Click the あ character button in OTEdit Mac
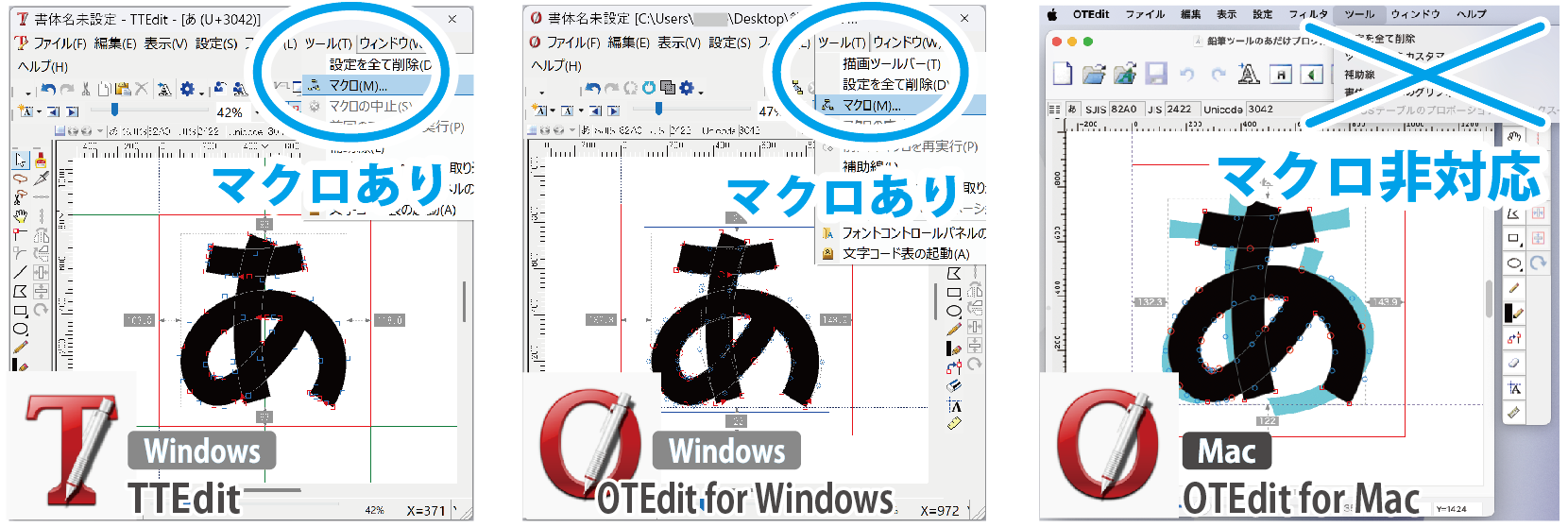The width and height of the screenshot is (1568, 527). click(1072, 109)
